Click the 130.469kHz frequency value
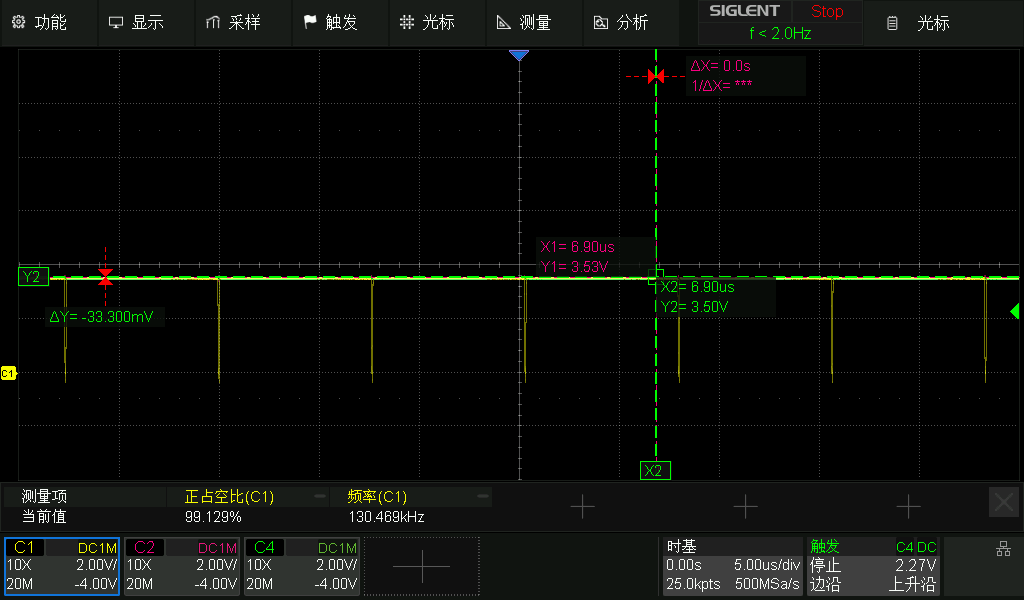1024x600 pixels. coord(387,517)
